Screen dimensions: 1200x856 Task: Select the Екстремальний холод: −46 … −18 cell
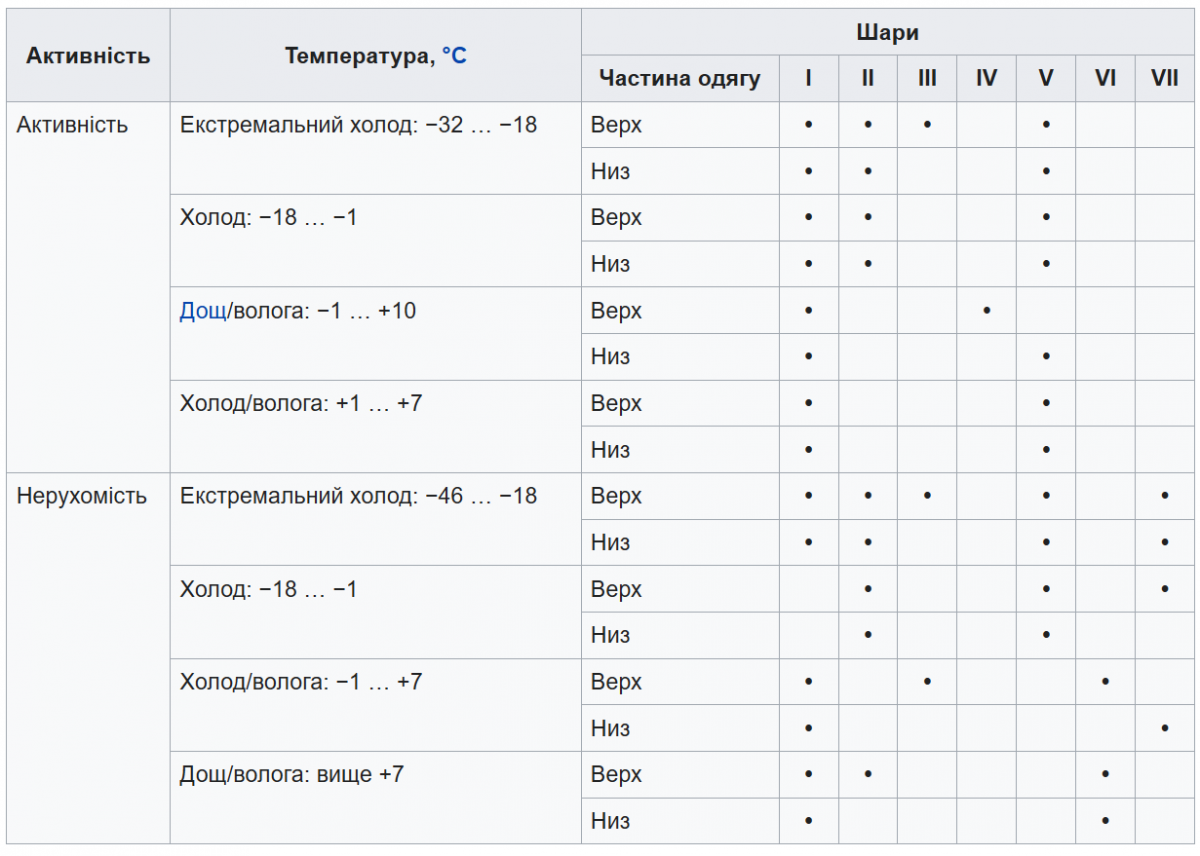[x=358, y=496]
